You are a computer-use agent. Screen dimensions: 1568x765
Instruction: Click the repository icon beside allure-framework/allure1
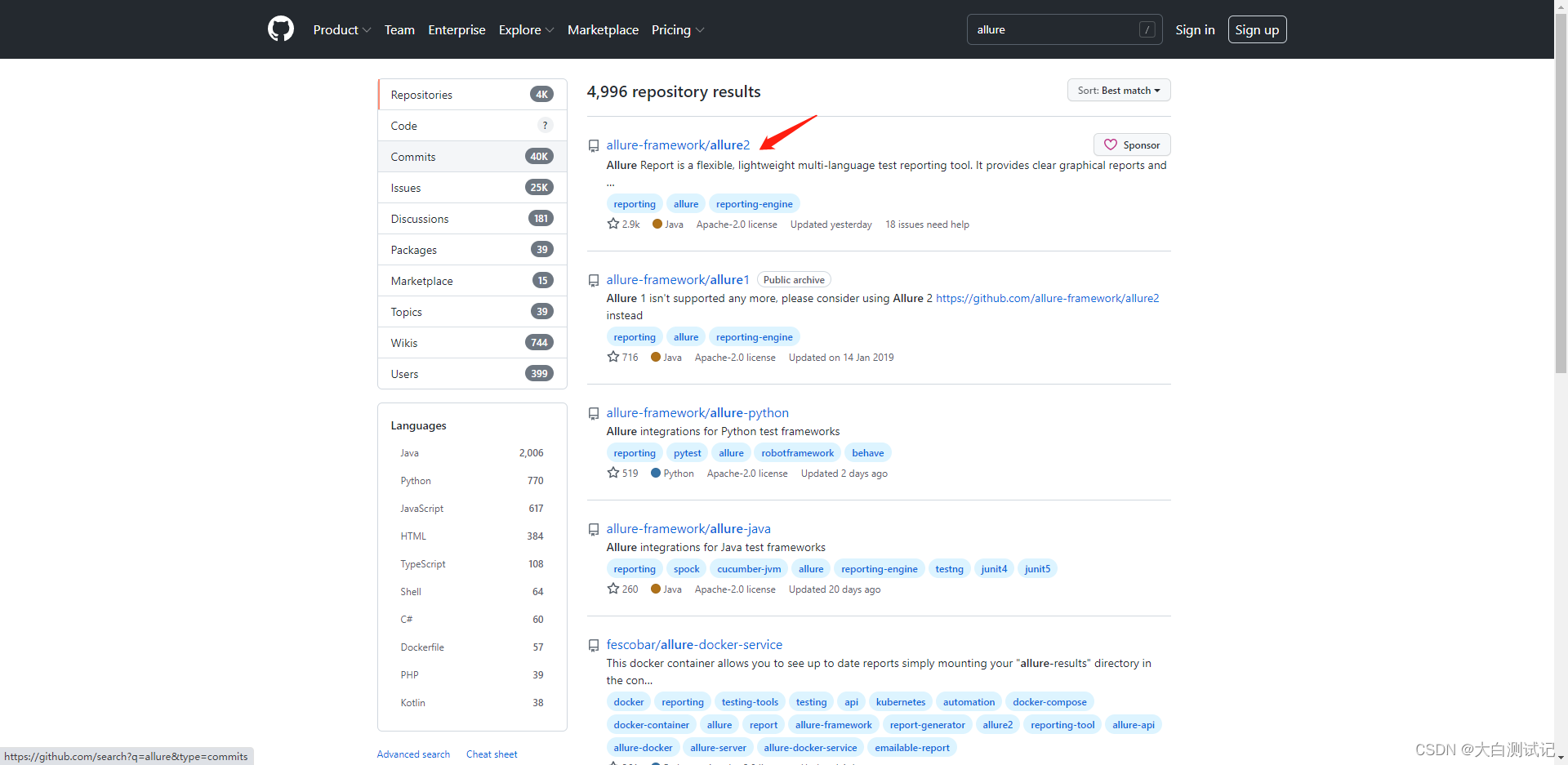coord(594,281)
